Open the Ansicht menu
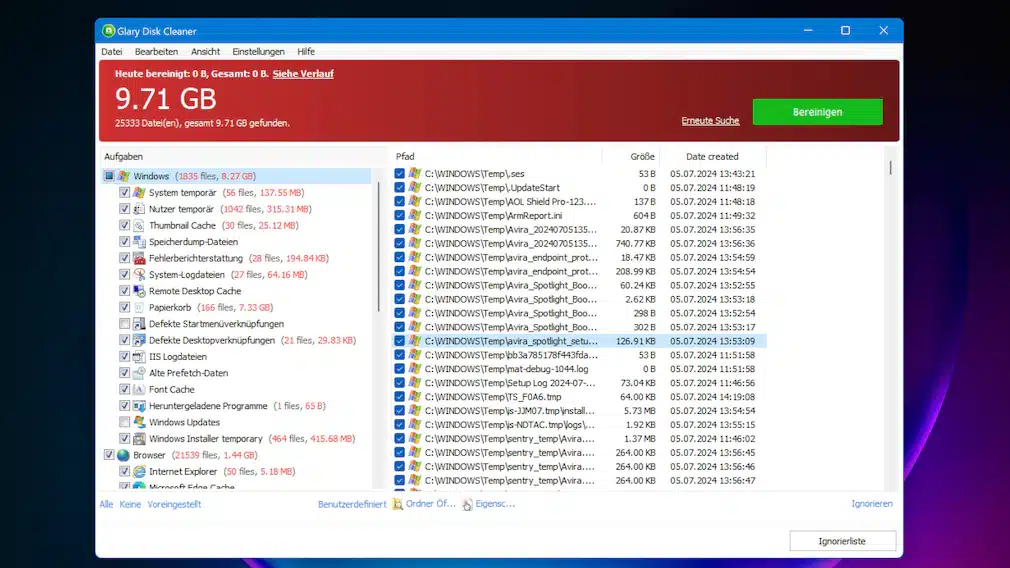Viewport: 1010px width, 568px height. tap(205, 52)
